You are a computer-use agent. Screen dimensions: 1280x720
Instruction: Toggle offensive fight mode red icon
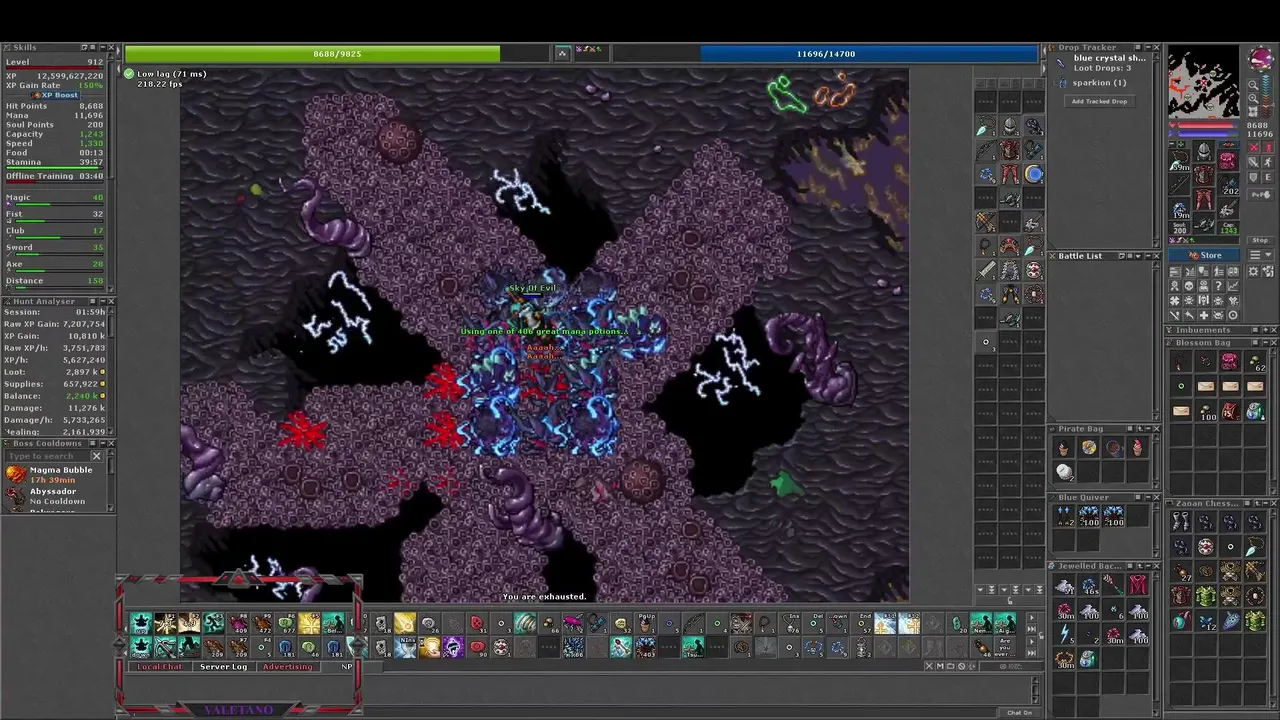pyautogui.click(x=1253, y=147)
